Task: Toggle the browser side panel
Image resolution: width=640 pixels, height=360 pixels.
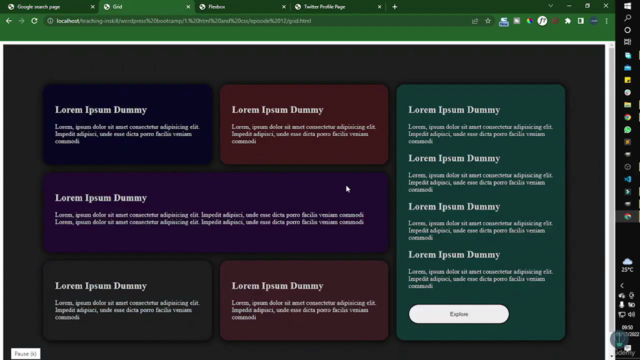Action: coord(580,21)
